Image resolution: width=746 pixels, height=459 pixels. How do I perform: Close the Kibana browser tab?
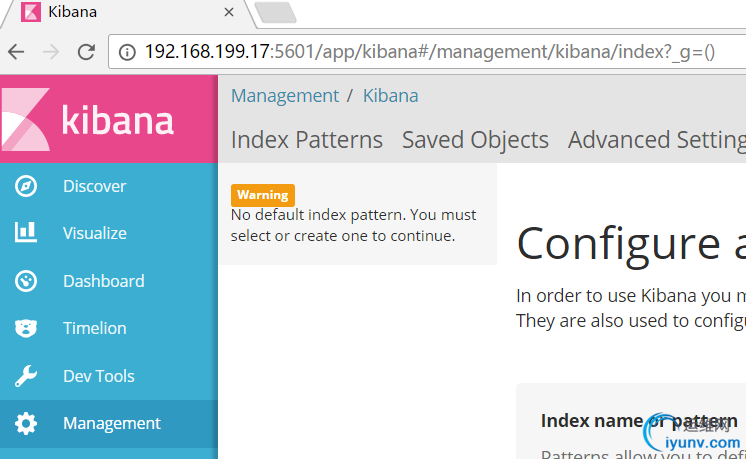coord(229,12)
